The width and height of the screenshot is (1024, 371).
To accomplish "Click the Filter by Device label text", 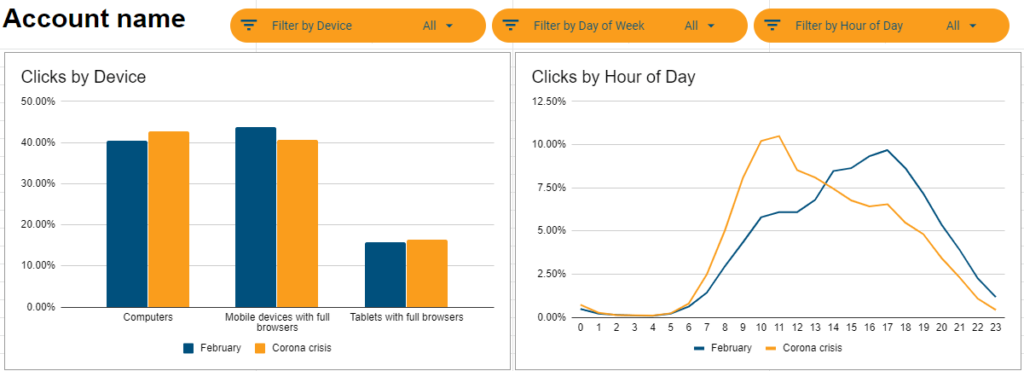I will pyautogui.click(x=312, y=25).
